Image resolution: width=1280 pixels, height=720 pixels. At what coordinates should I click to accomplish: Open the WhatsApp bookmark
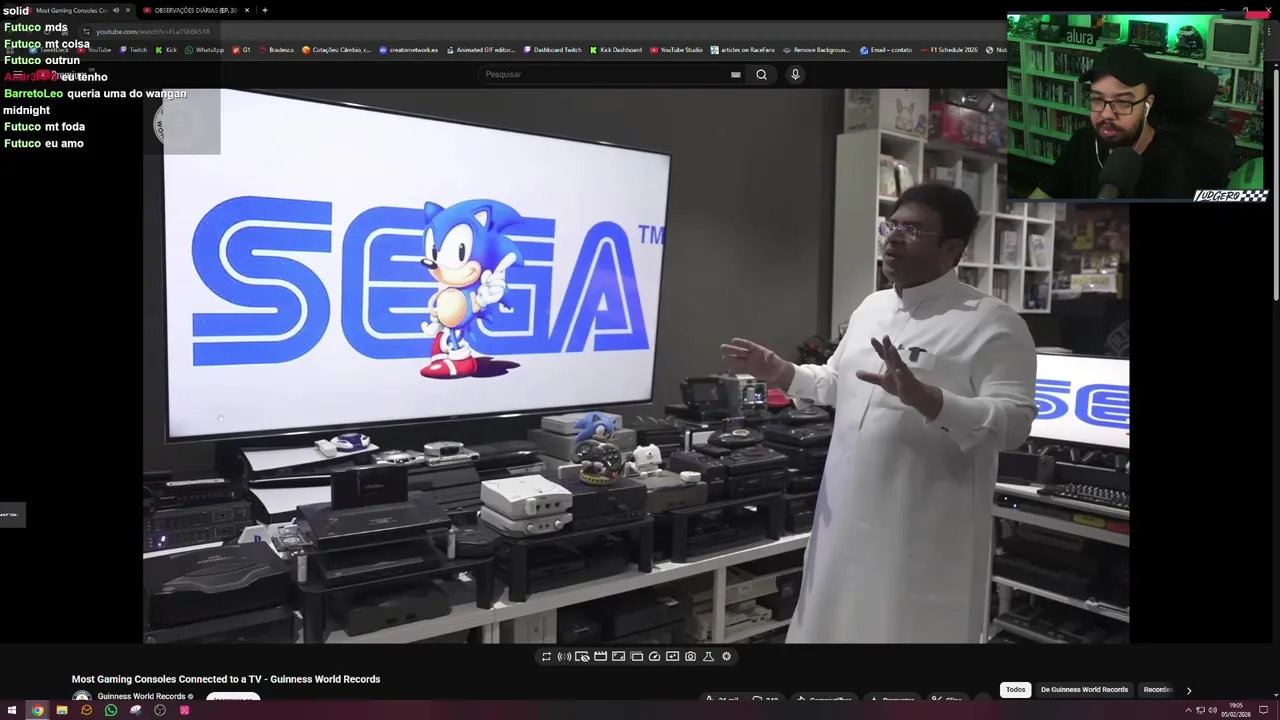coord(205,50)
